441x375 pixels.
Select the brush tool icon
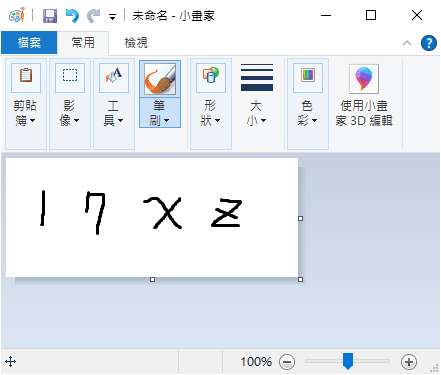160,79
